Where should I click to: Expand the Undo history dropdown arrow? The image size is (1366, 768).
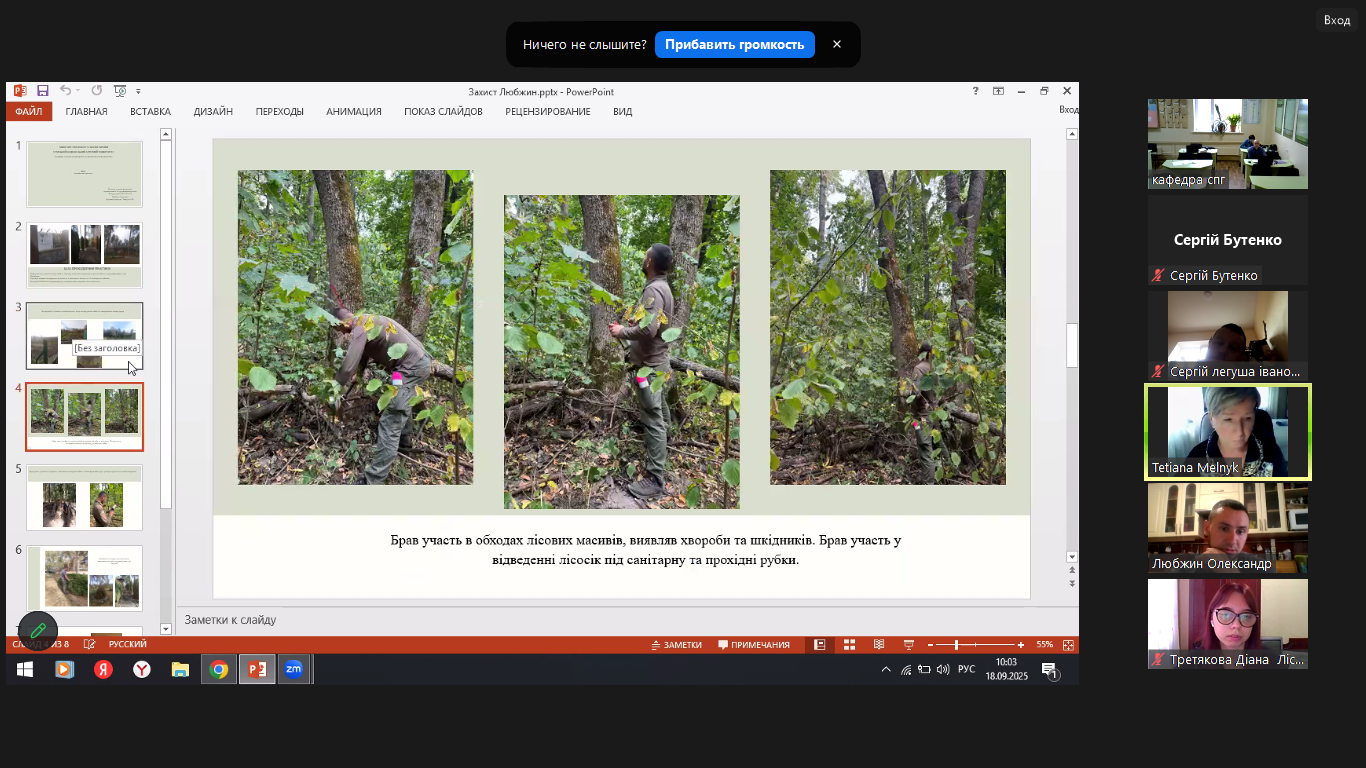pos(77,91)
